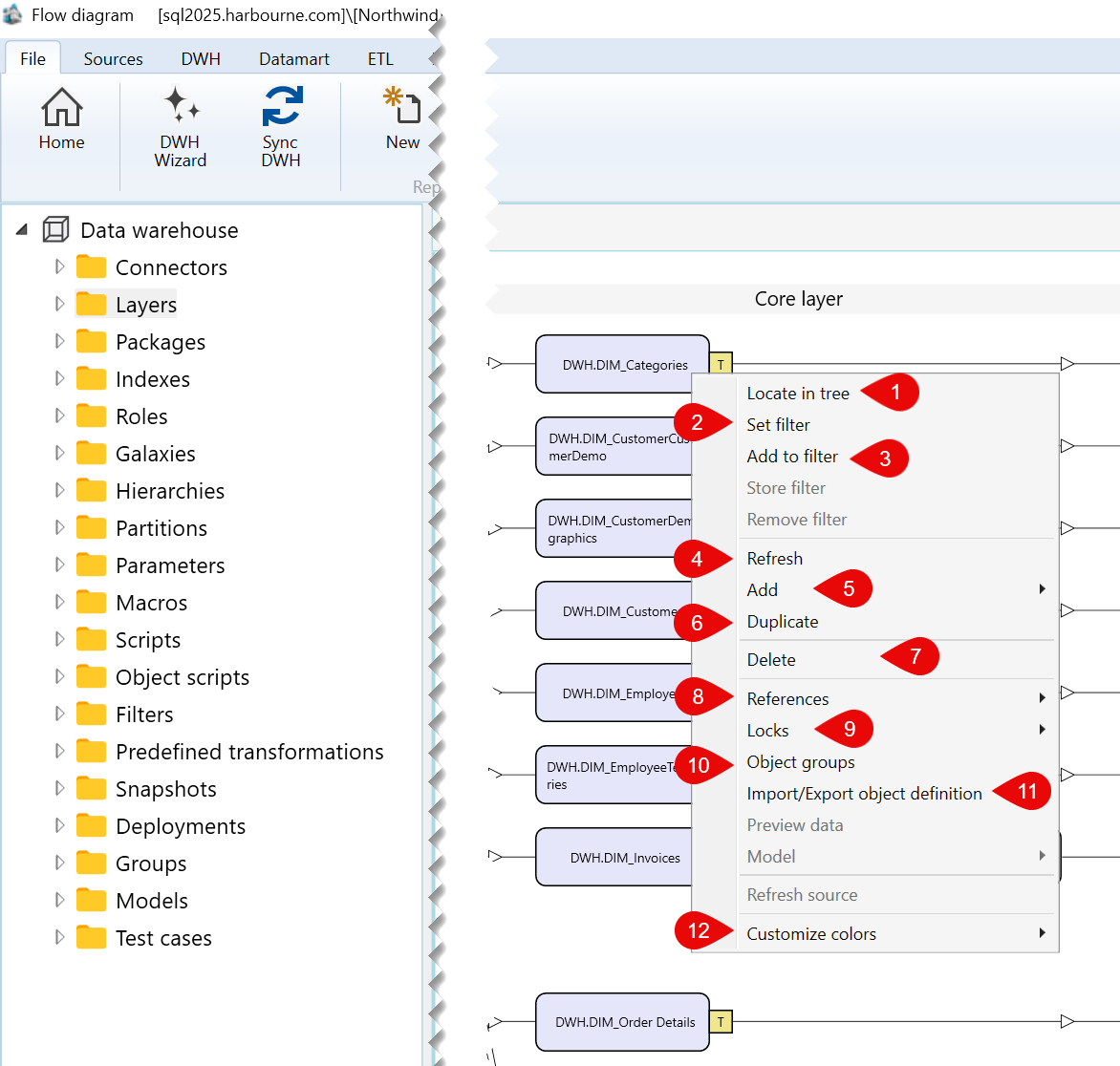The height and width of the screenshot is (1066, 1120).
Task: Select the DWH.DIM_Invoices node
Action: [614, 857]
